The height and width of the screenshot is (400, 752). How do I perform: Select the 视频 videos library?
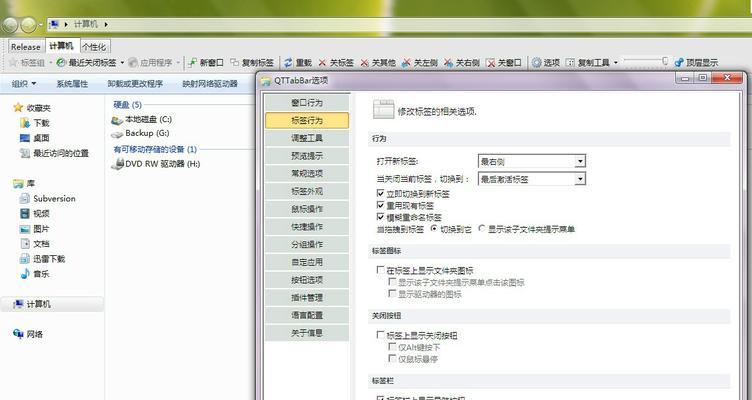35,213
